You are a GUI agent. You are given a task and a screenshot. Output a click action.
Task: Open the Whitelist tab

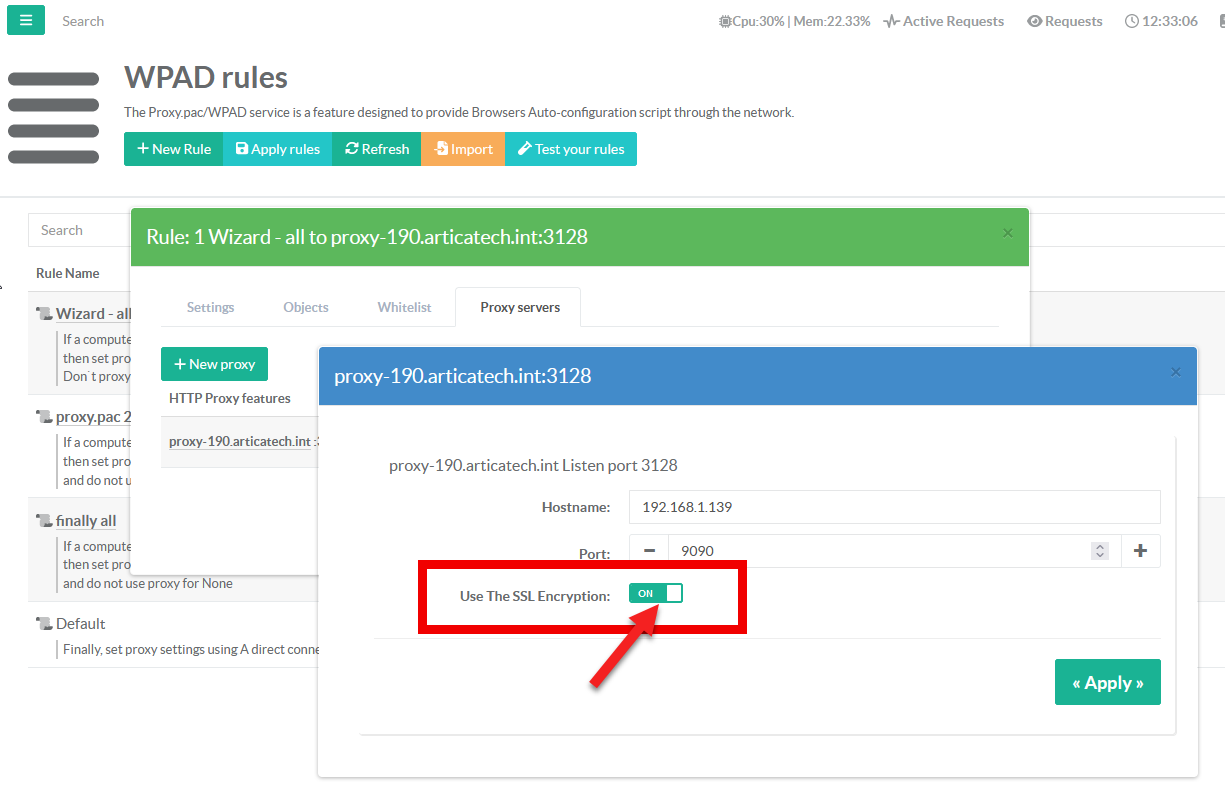(404, 307)
